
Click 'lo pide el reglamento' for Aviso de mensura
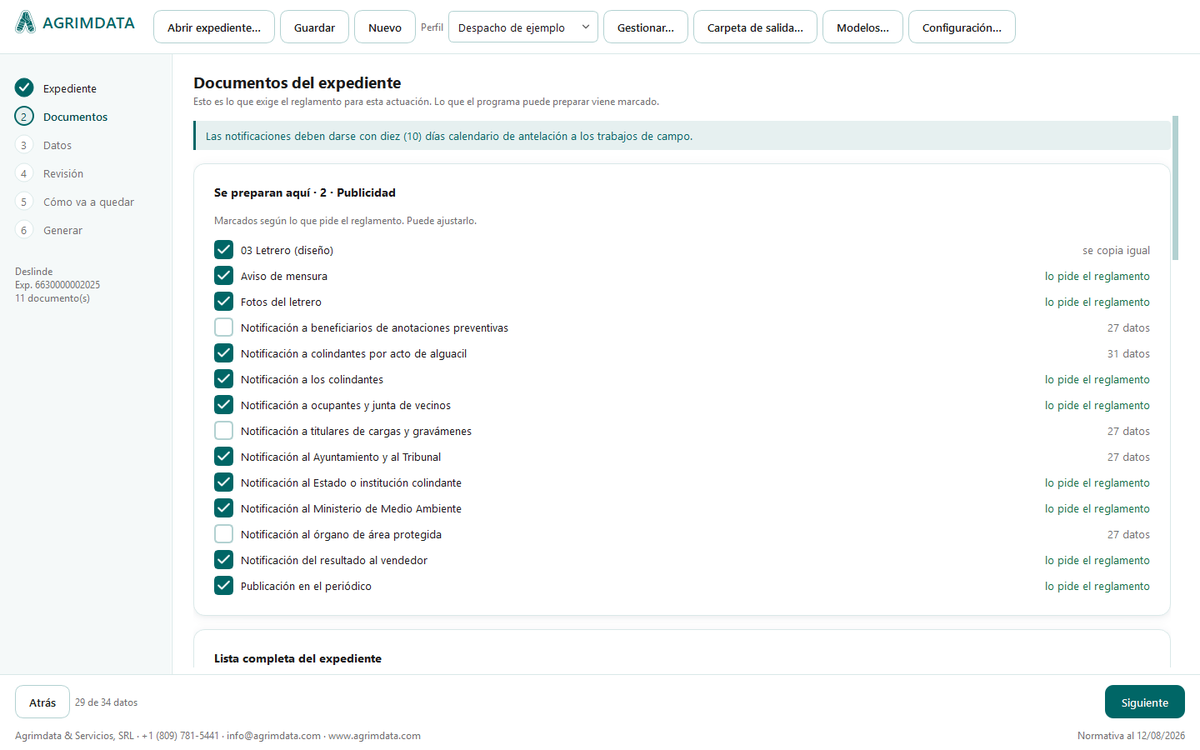(x=1097, y=276)
